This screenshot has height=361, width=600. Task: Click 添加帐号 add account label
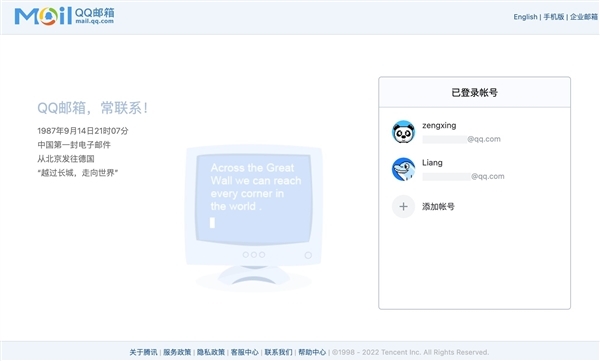pyautogui.click(x=438, y=207)
